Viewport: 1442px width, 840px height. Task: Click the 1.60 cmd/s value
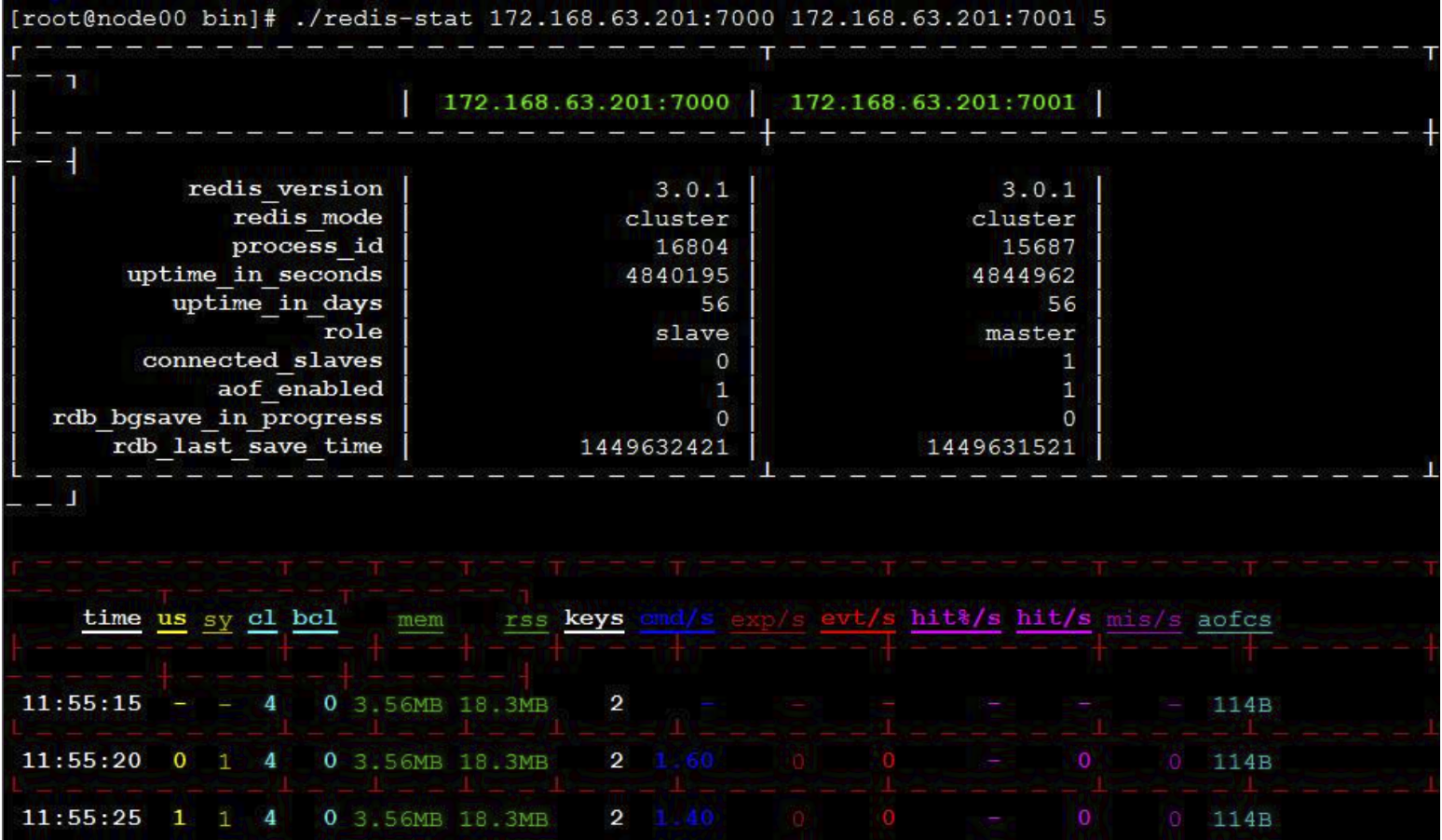point(685,761)
